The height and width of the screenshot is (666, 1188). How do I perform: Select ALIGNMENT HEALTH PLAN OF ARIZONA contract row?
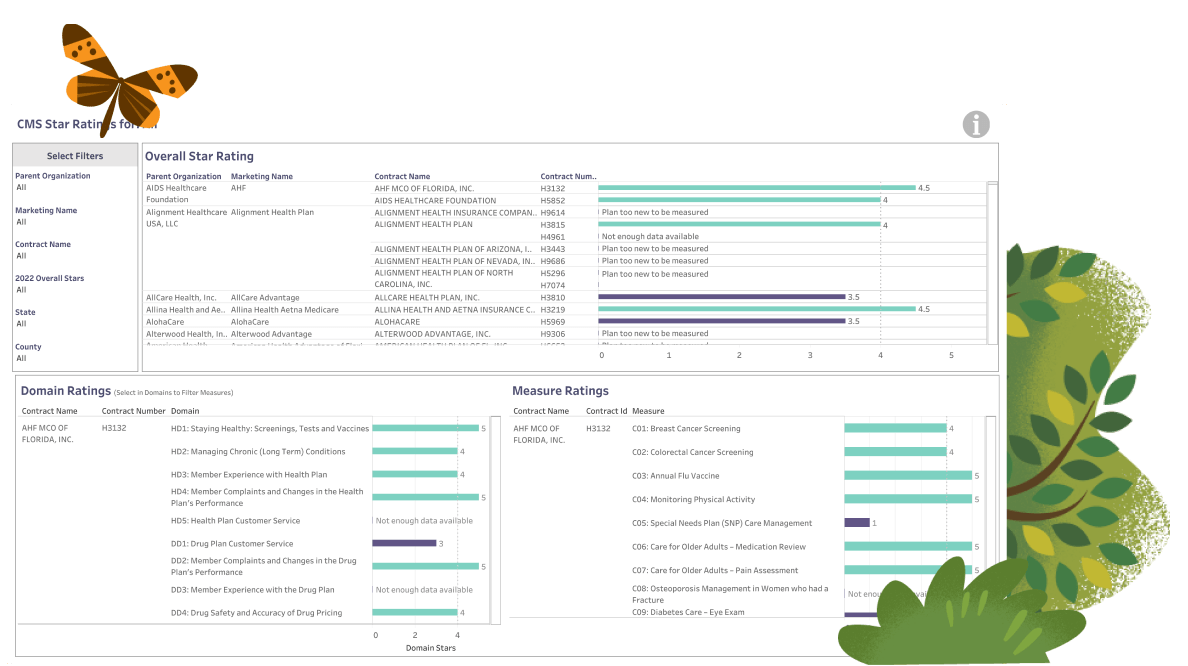click(453, 249)
